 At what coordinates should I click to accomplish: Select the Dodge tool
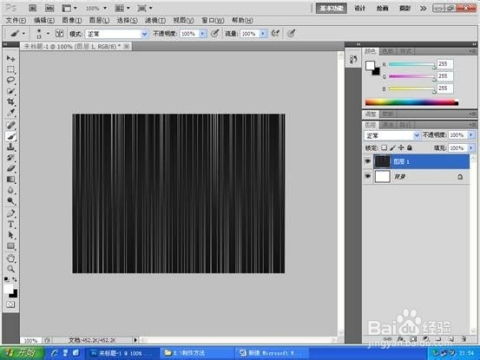pos(11,201)
